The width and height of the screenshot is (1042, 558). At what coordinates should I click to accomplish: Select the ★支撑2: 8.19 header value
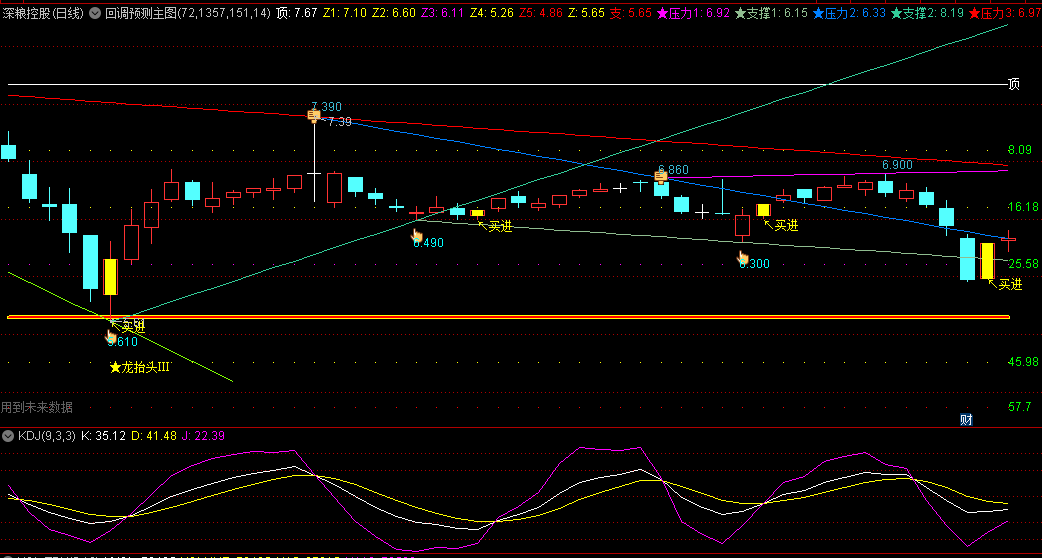(x=927, y=12)
